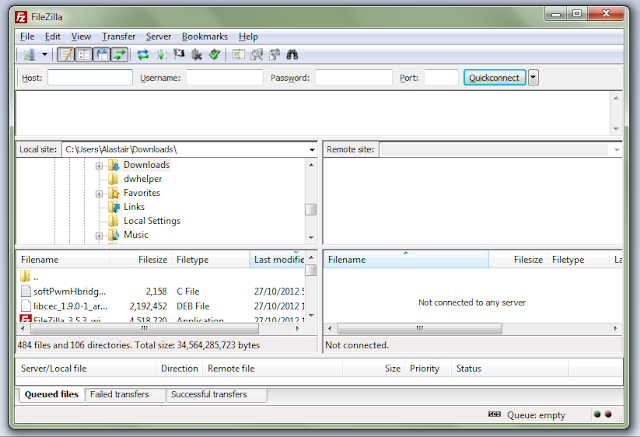The image size is (640, 437).
Task: Focus the Password input field
Action: tap(353, 78)
